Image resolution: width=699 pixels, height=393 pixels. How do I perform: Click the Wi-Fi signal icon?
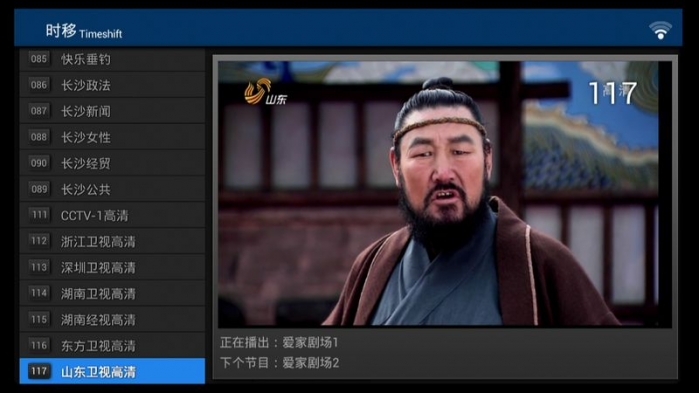660,30
